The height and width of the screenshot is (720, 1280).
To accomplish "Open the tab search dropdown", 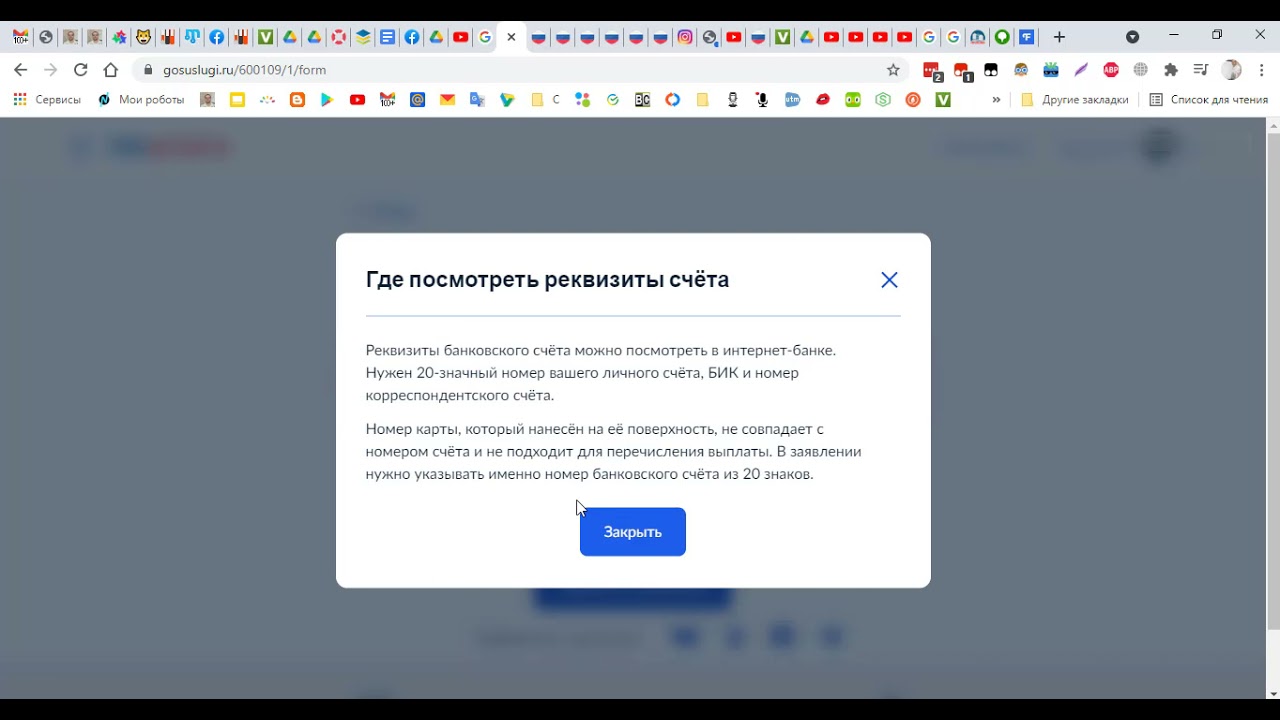I will (1132, 37).
